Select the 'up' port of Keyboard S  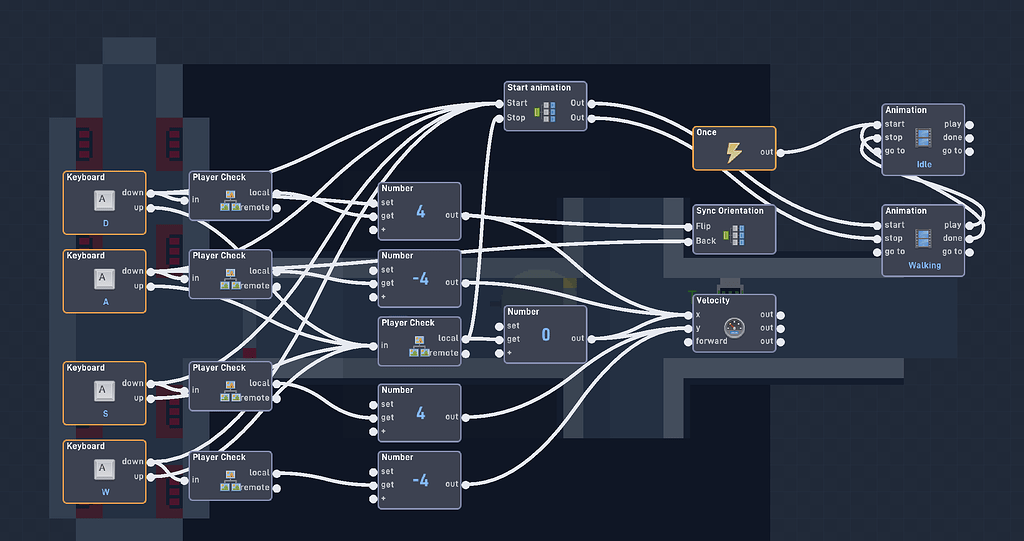(151, 399)
